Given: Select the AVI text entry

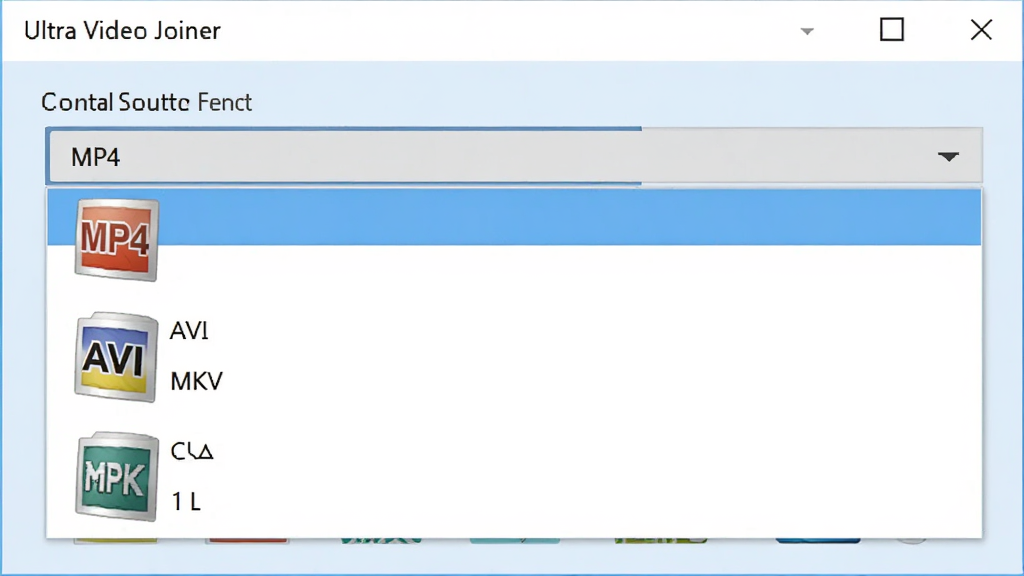Looking at the screenshot, I should [x=189, y=331].
